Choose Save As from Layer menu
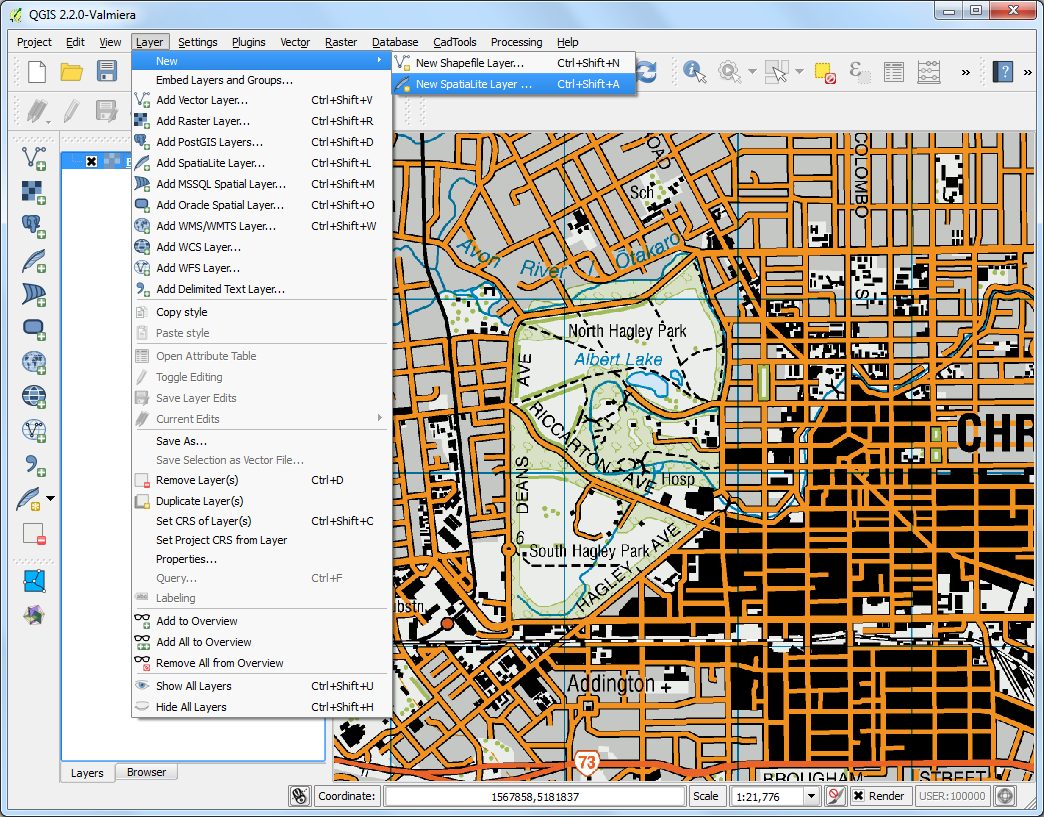The width and height of the screenshot is (1044, 817). pyautogui.click(x=261, y=441)
